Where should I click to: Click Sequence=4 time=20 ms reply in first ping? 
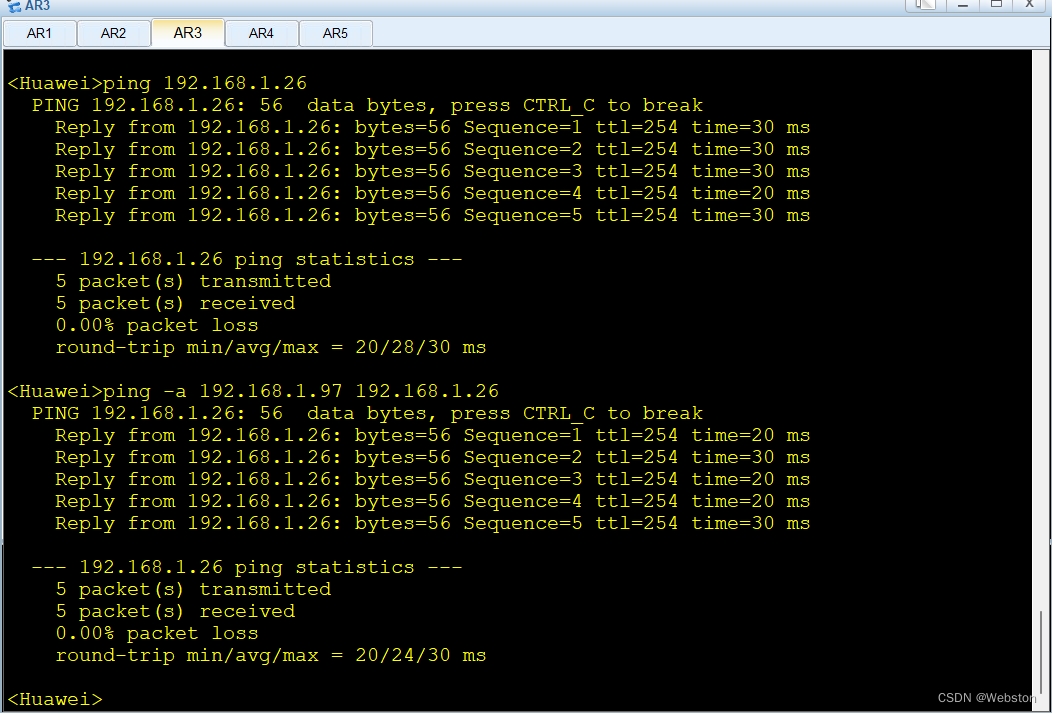(x=432, y=193)
